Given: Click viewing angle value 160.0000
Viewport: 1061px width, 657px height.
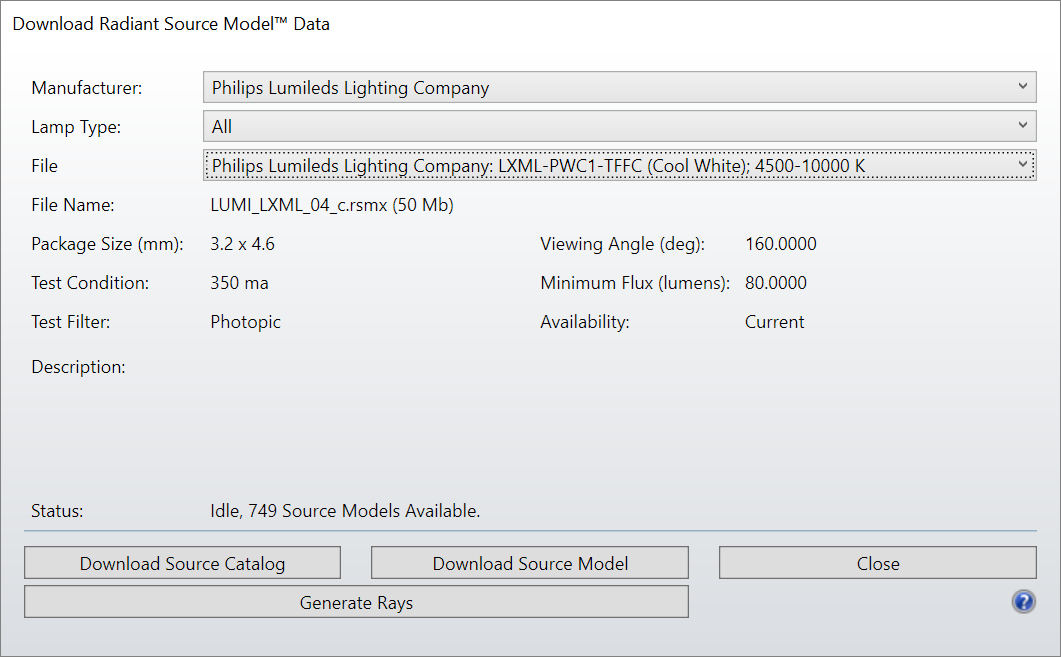Looking at the screenshot, I should coord(781,244).
